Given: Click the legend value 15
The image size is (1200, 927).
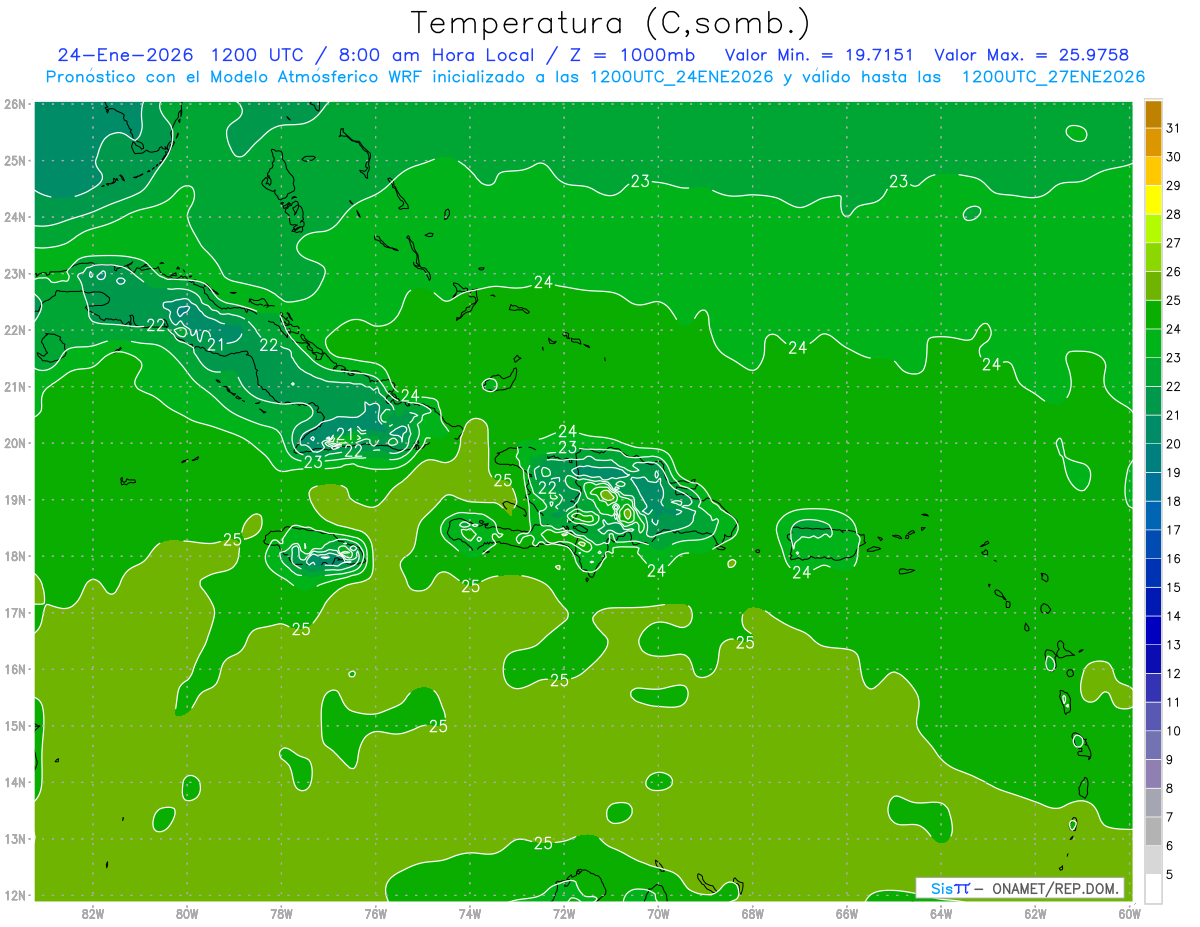Looking at the screenshot, I should tap(1173, 589).
